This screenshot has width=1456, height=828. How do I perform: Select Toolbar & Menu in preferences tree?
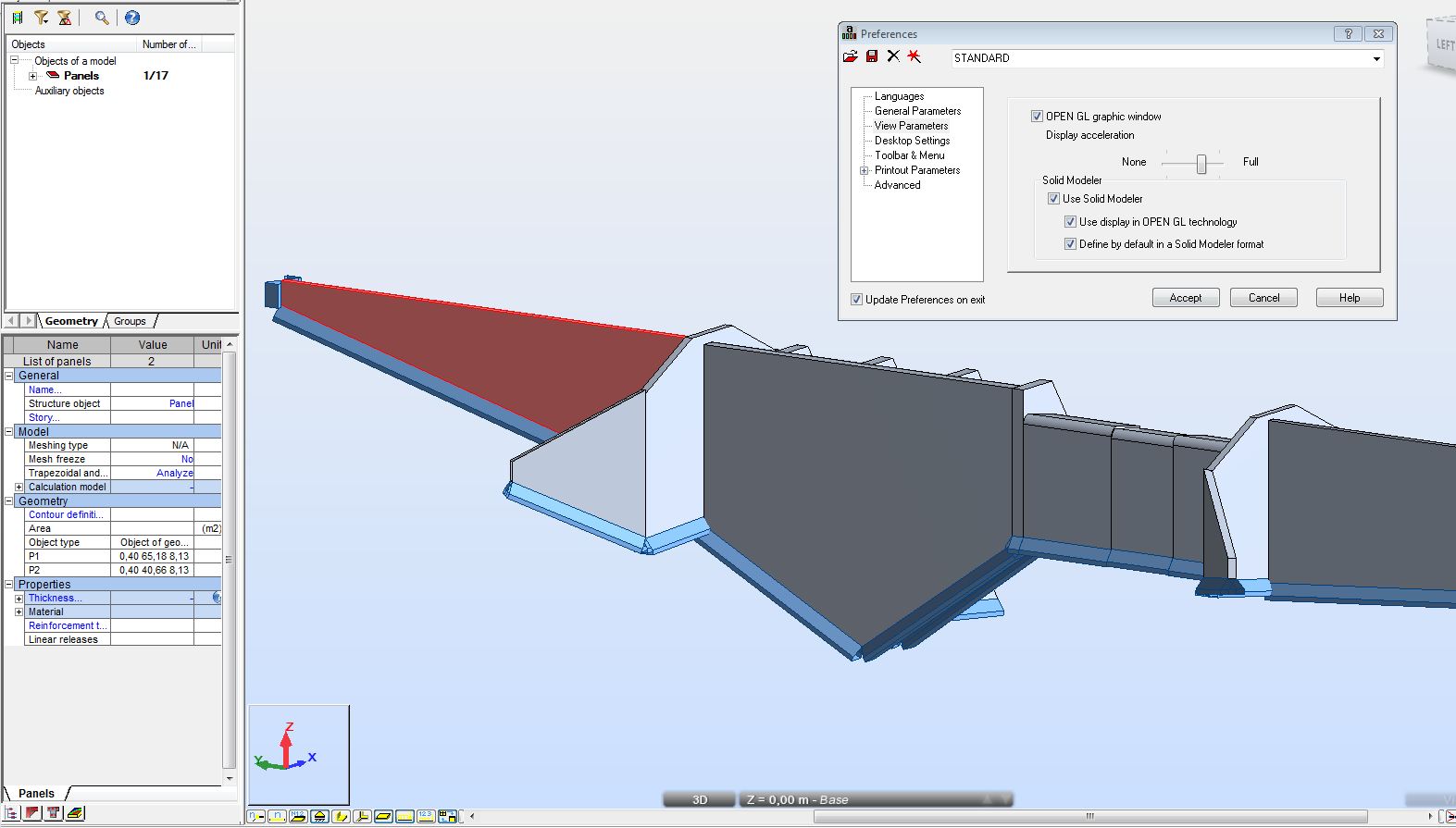coord(909,155)
